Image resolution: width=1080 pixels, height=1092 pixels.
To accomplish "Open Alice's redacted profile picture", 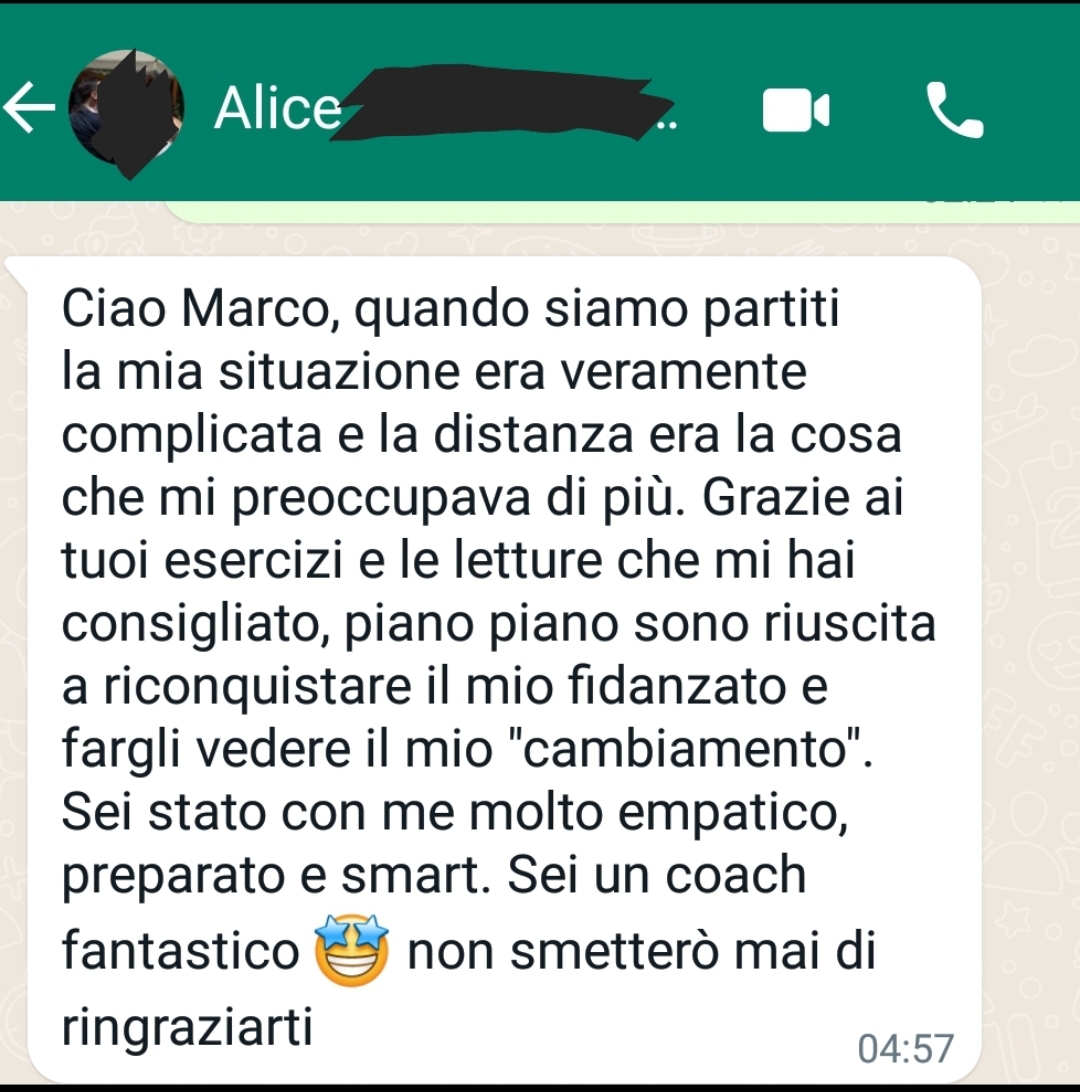I will 127,108.
